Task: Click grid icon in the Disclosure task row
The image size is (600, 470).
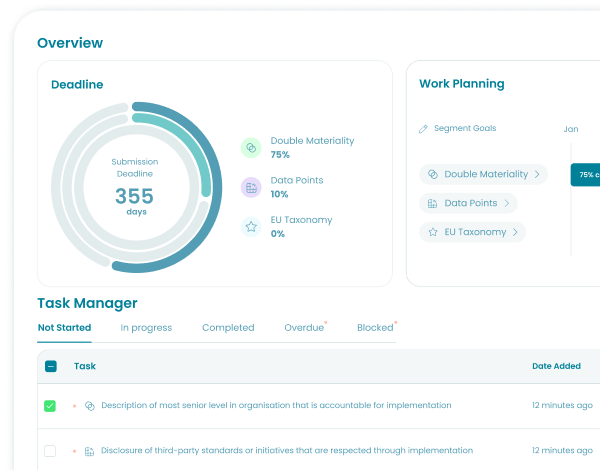Action: click(89, 451)
